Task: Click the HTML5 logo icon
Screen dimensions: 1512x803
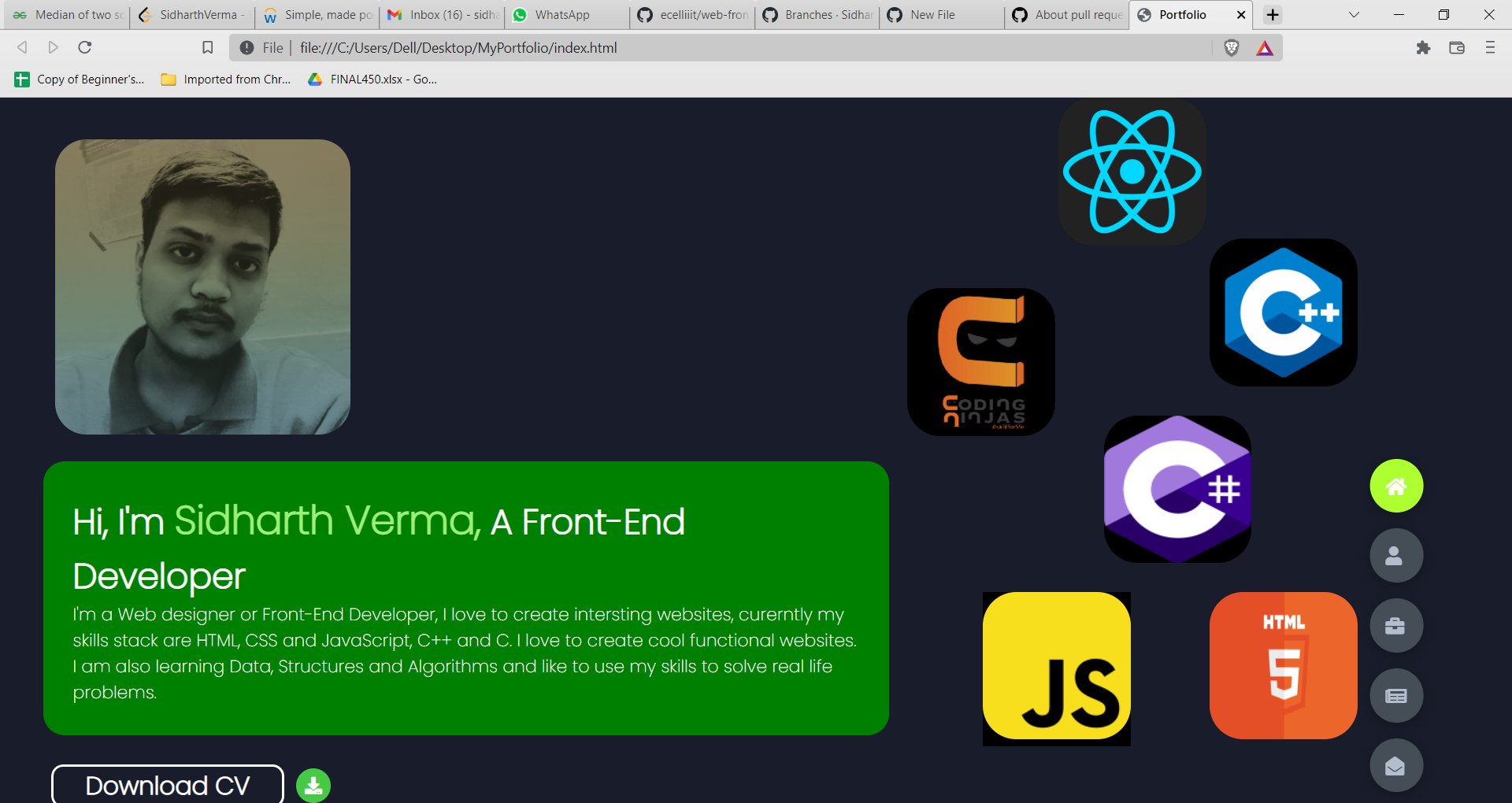Action: pyautogui.click(x=1283, y=665)
